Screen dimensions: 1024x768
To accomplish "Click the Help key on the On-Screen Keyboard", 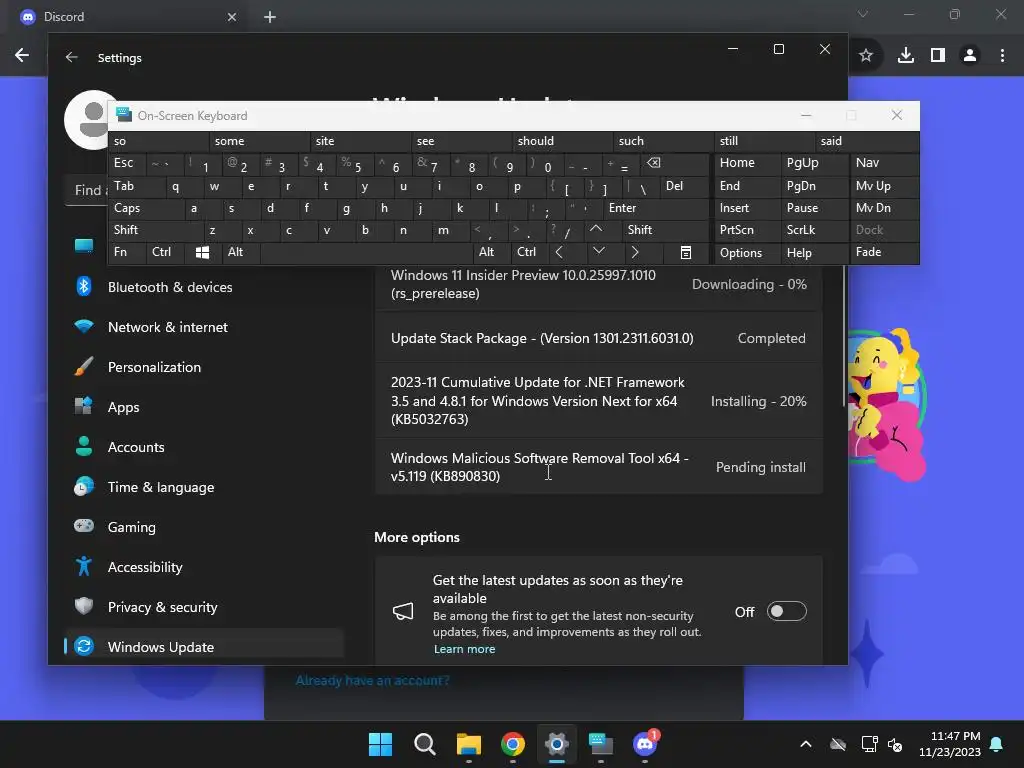I will [813, 253].
